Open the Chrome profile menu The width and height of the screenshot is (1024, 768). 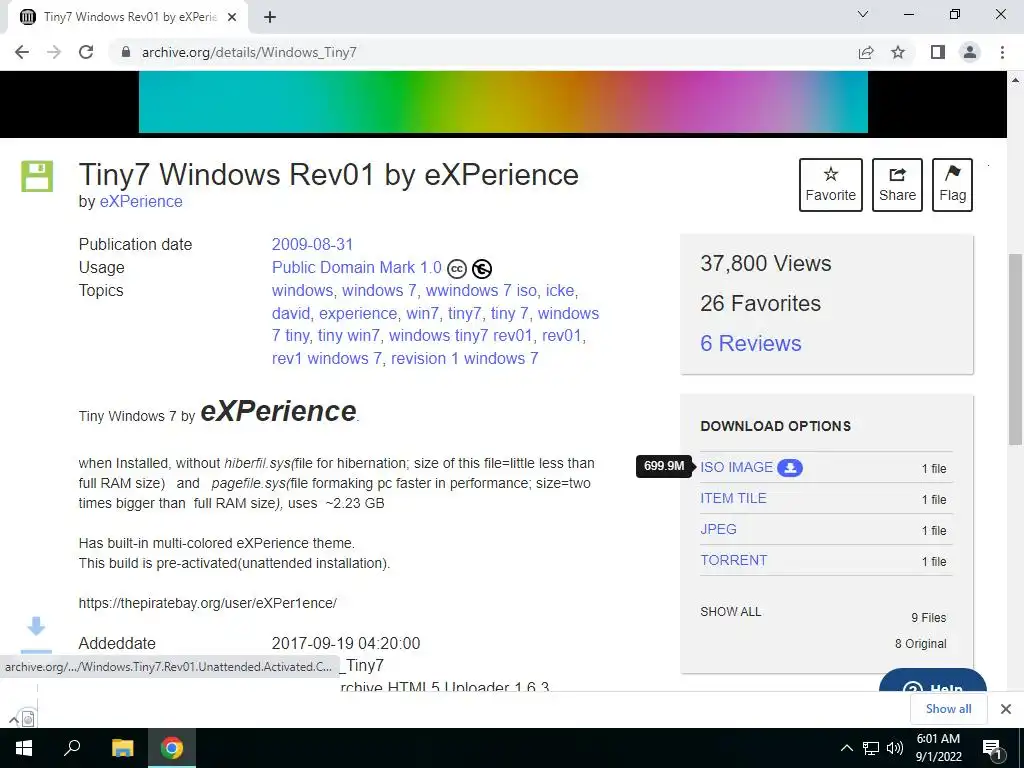tap(970, 52)
